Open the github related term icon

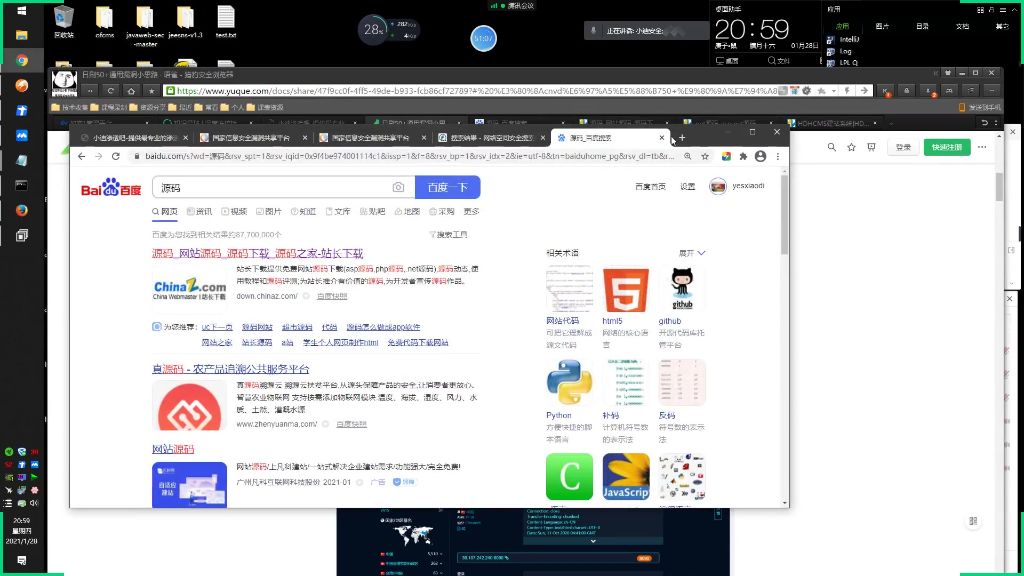tap(682, 290)
